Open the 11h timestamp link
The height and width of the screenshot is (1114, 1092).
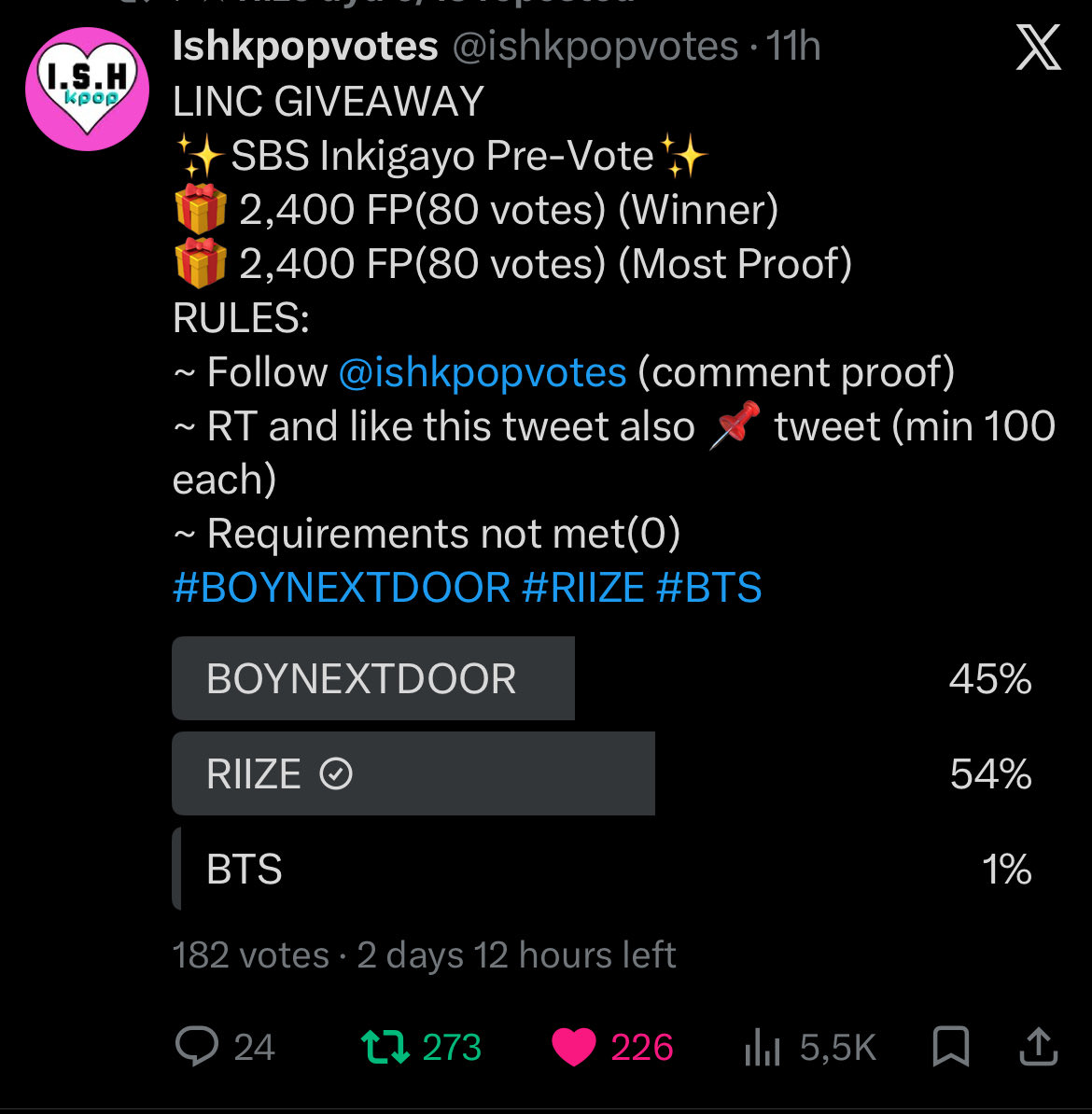(x=792, y=47)
